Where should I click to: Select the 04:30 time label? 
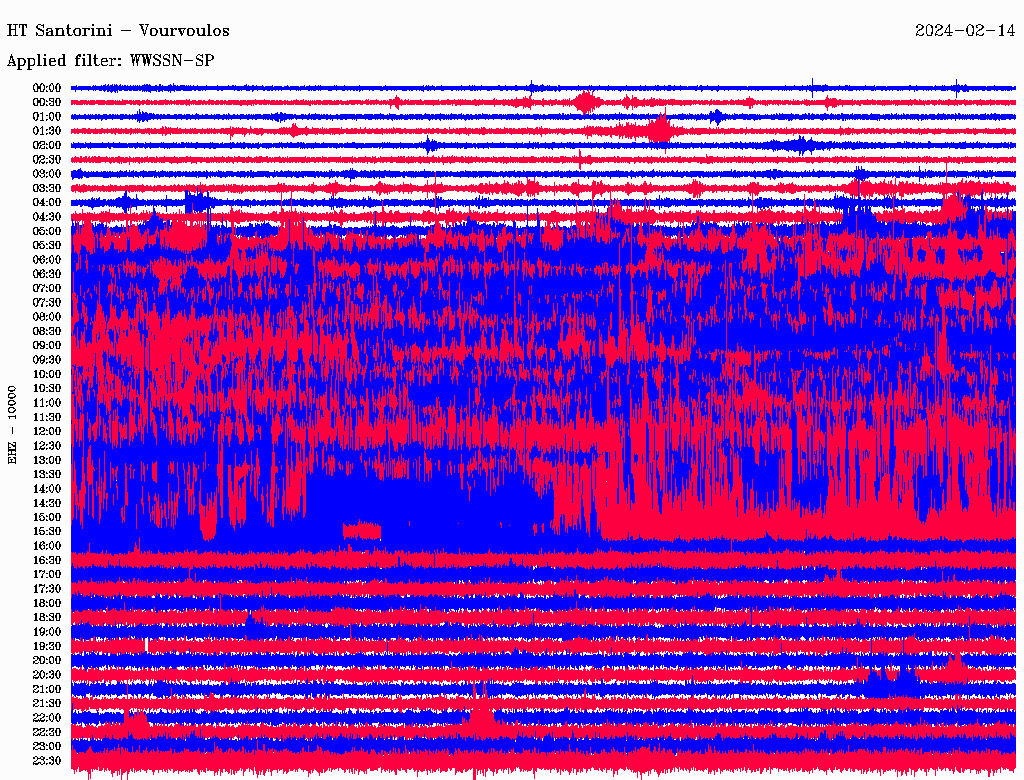[47, 217]
